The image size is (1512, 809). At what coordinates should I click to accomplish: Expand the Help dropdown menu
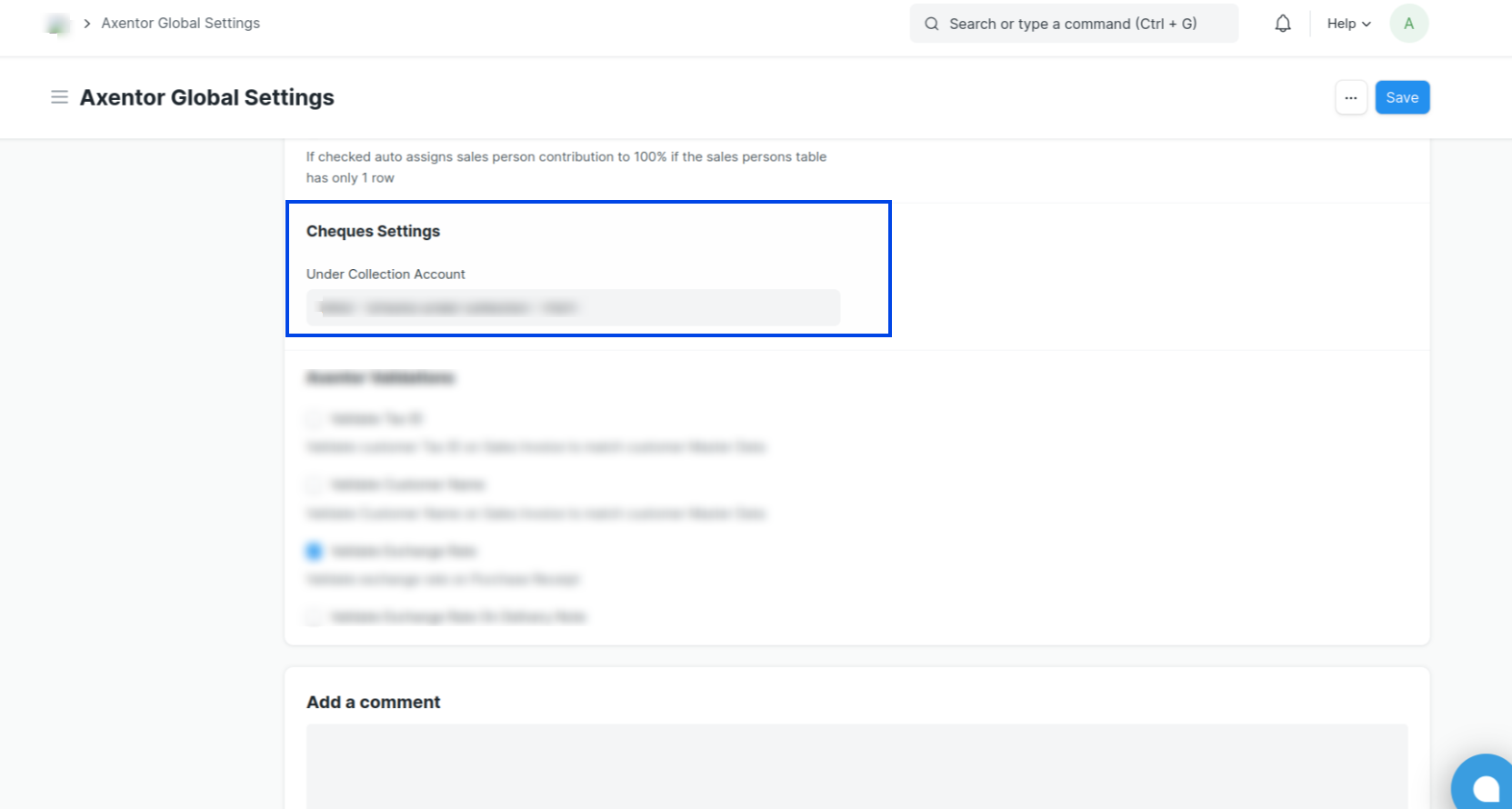click(1347, 24)
